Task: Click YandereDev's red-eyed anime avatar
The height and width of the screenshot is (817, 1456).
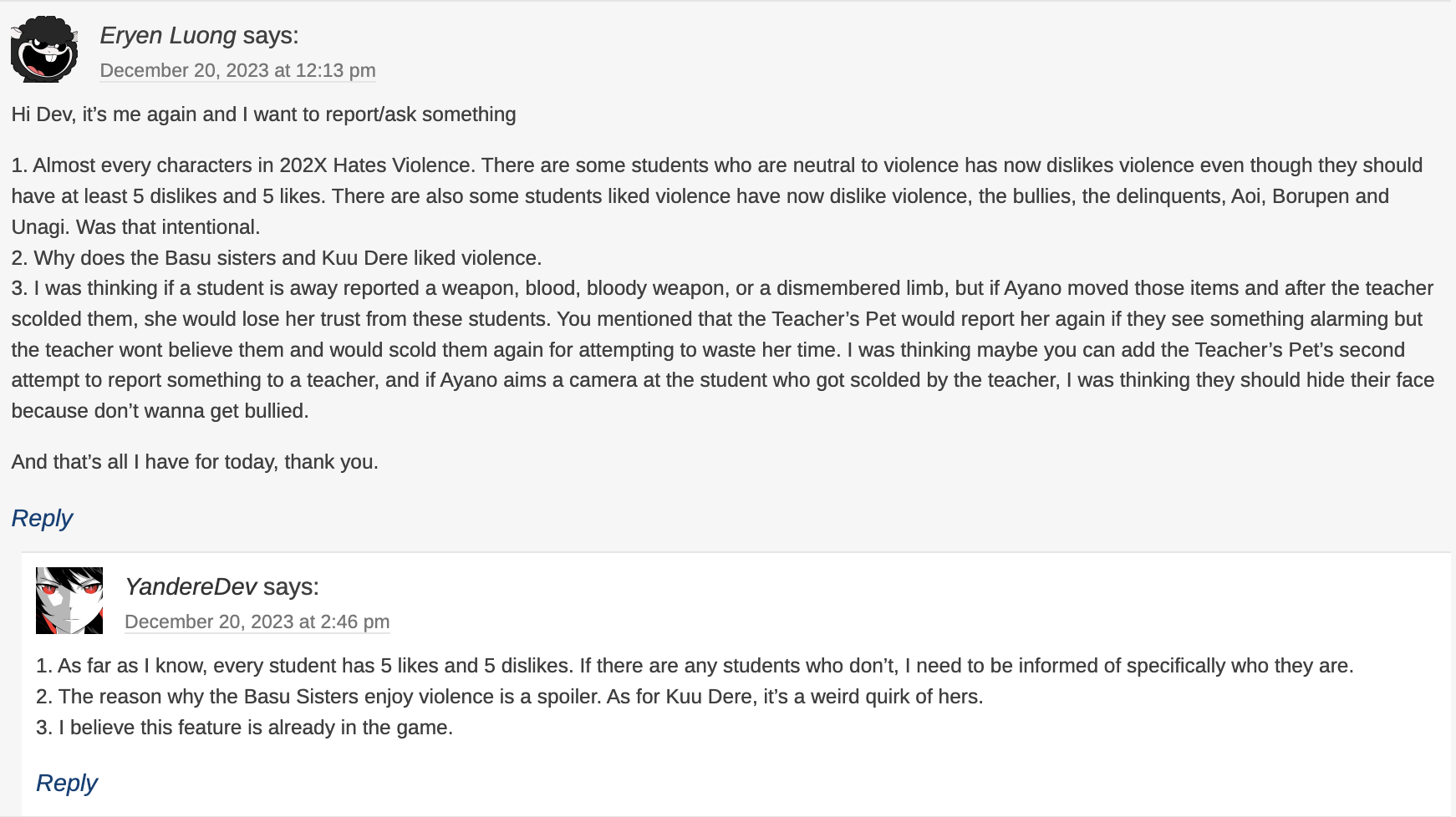Action: coord(69,601)
